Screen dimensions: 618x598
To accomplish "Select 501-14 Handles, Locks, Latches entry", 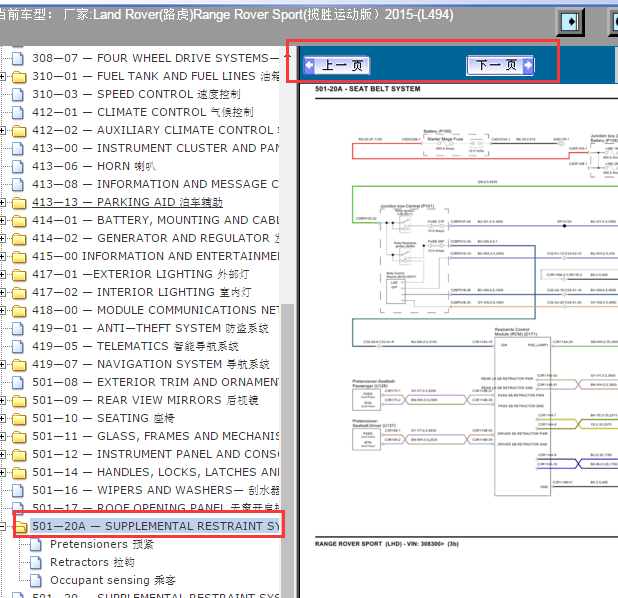I will tap(155, 472).
